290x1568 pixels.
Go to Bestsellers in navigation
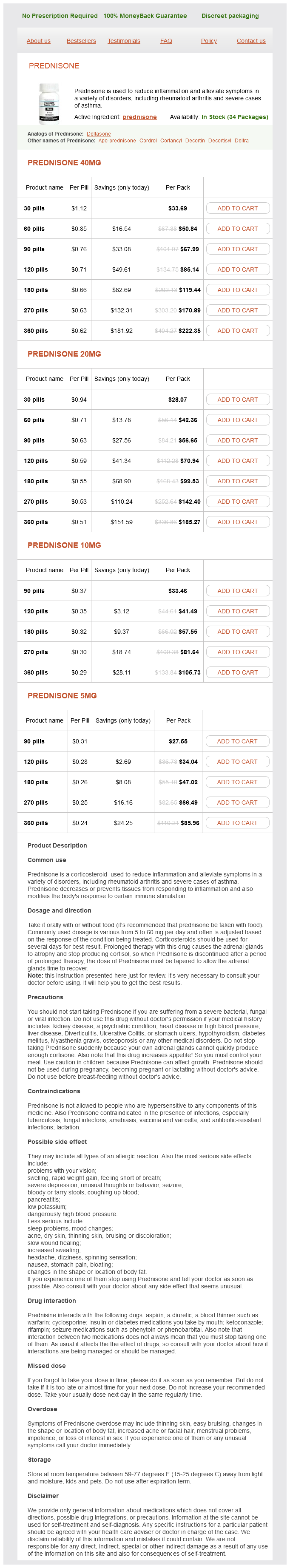point(81,41)
